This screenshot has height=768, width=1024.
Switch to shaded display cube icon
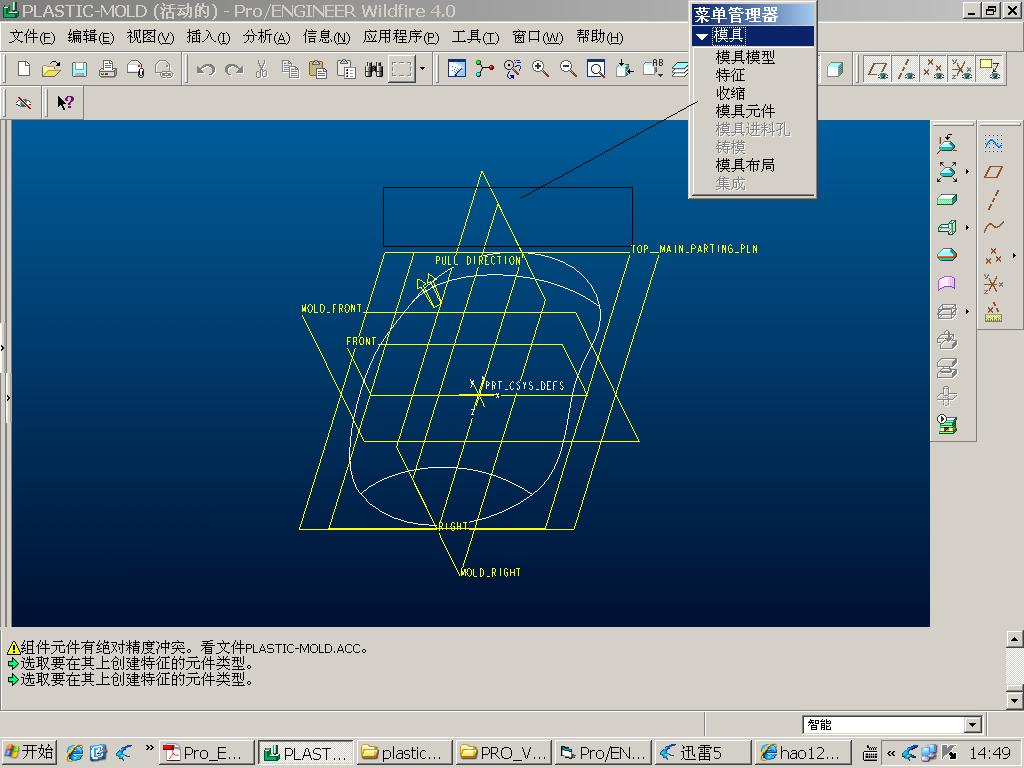tap(835, 69)
